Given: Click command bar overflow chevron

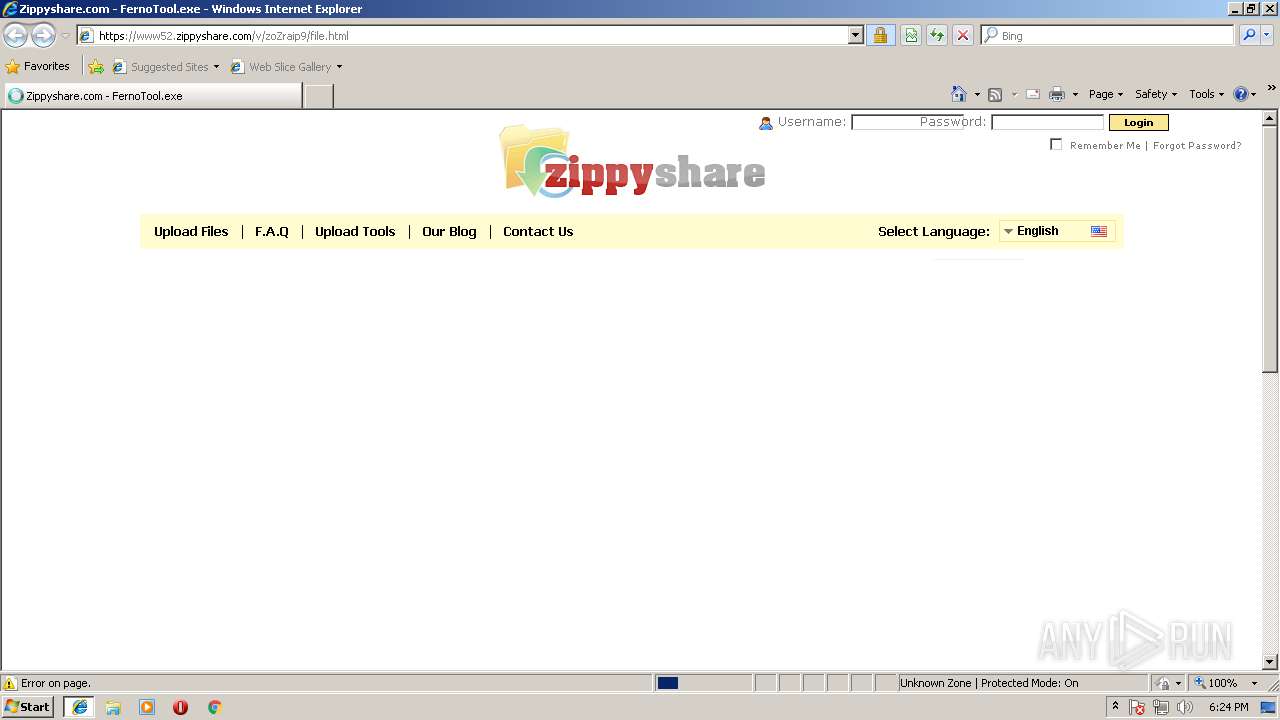Looking at the screenshot, I should click(1271, 89).
